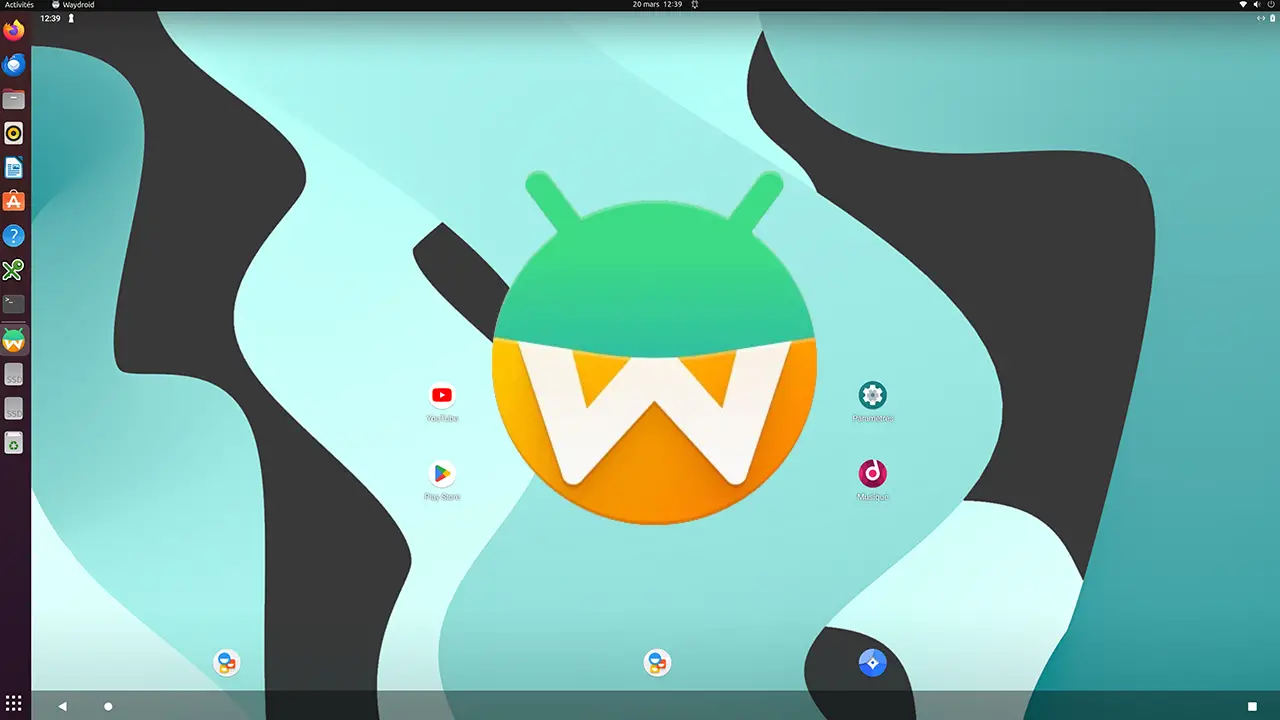This screenshot has height=720, width=1280.
Task: Show the applications grid
Action: tap(14, 703)
